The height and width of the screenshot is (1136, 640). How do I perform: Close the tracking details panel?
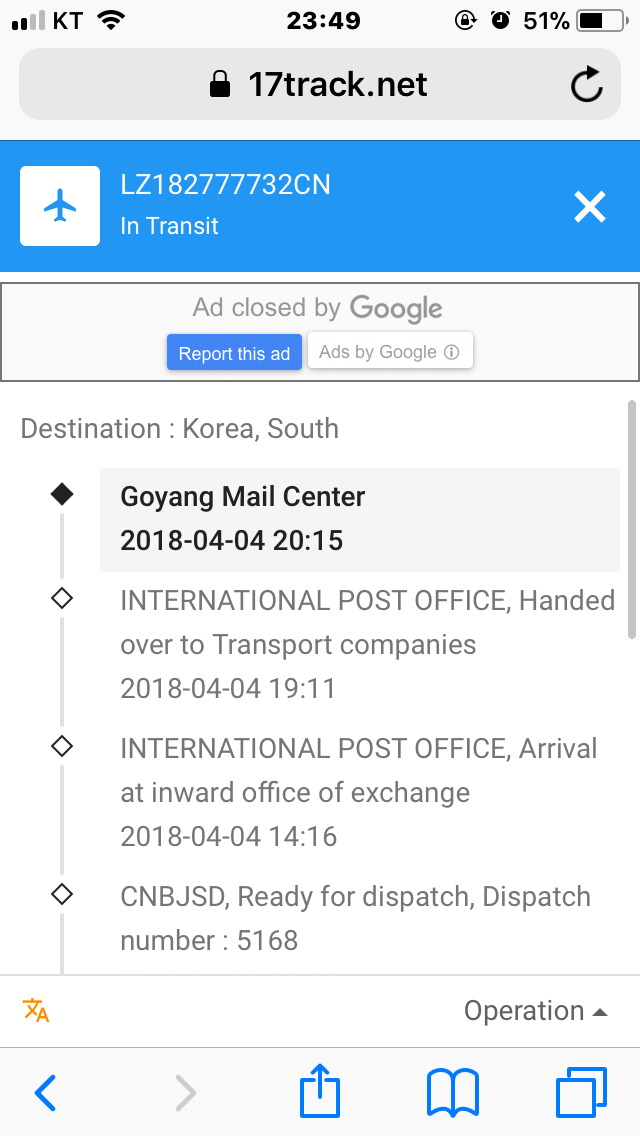coord(589,206)
